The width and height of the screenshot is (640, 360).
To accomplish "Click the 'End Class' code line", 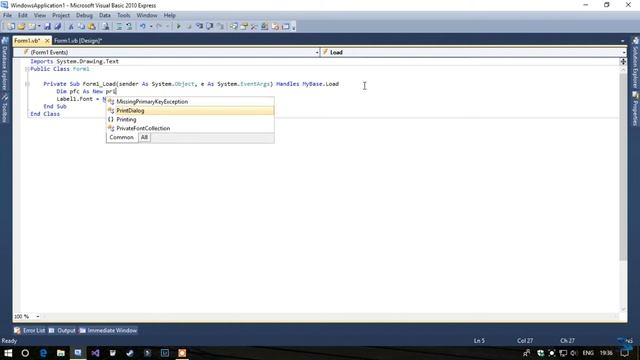I will (x=45, y=114).
